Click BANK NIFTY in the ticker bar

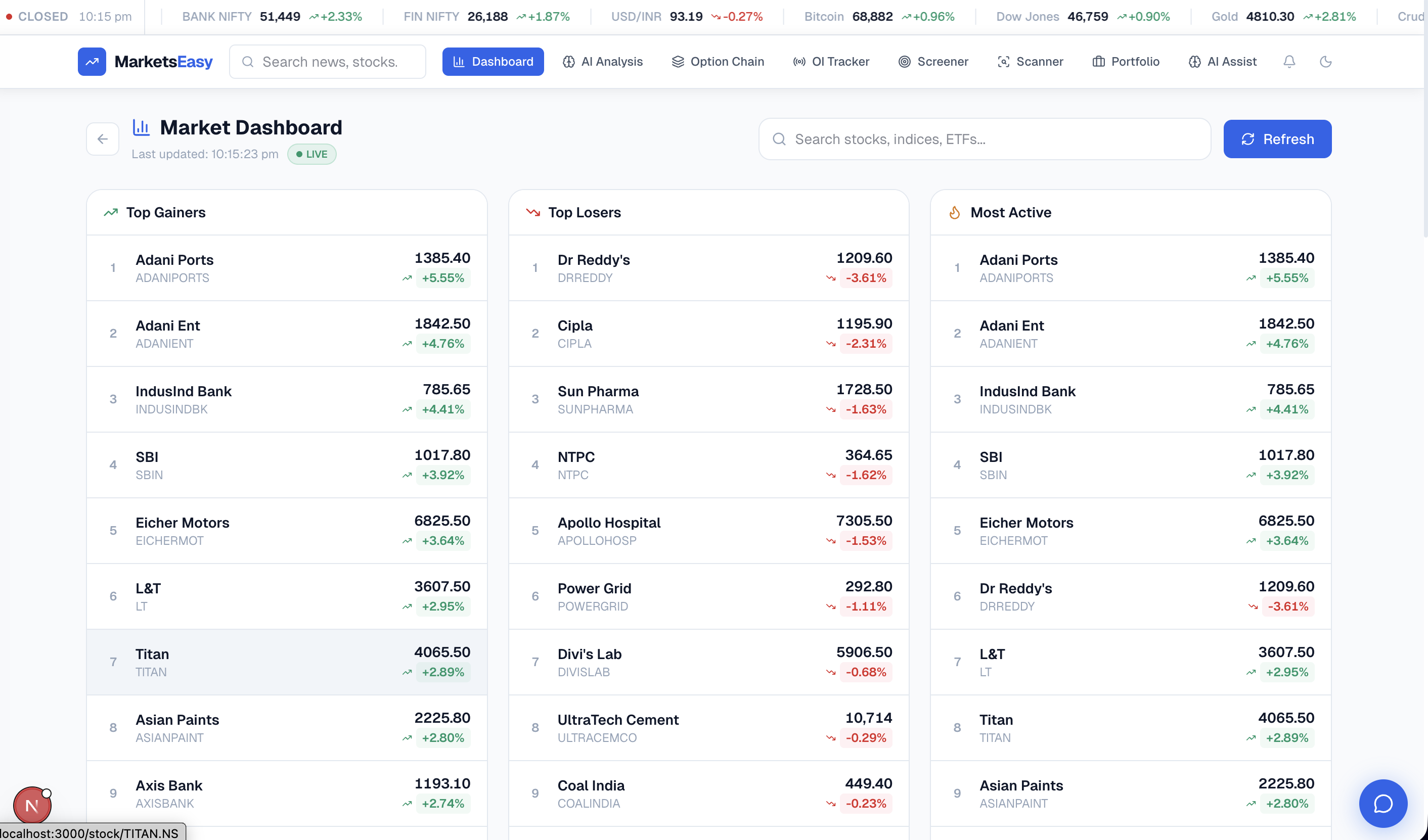tap(272, 17)
